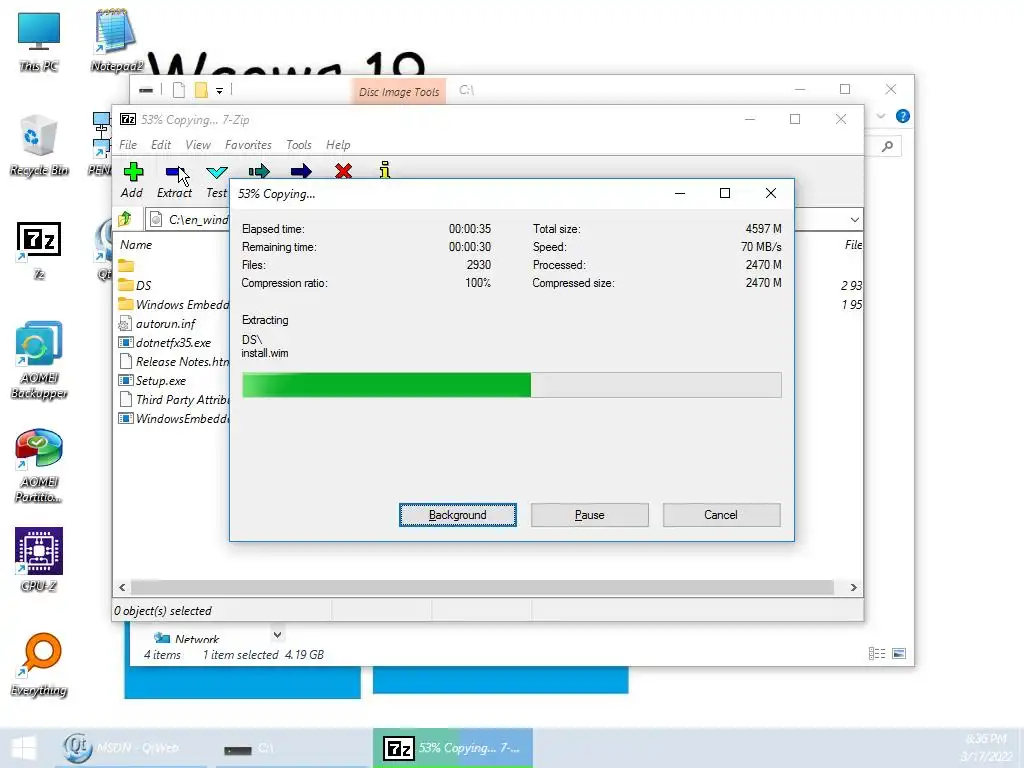This screenshot has width=1024, height=768.
Task: Open the View menu in 7-Zip
Action: 198,145
